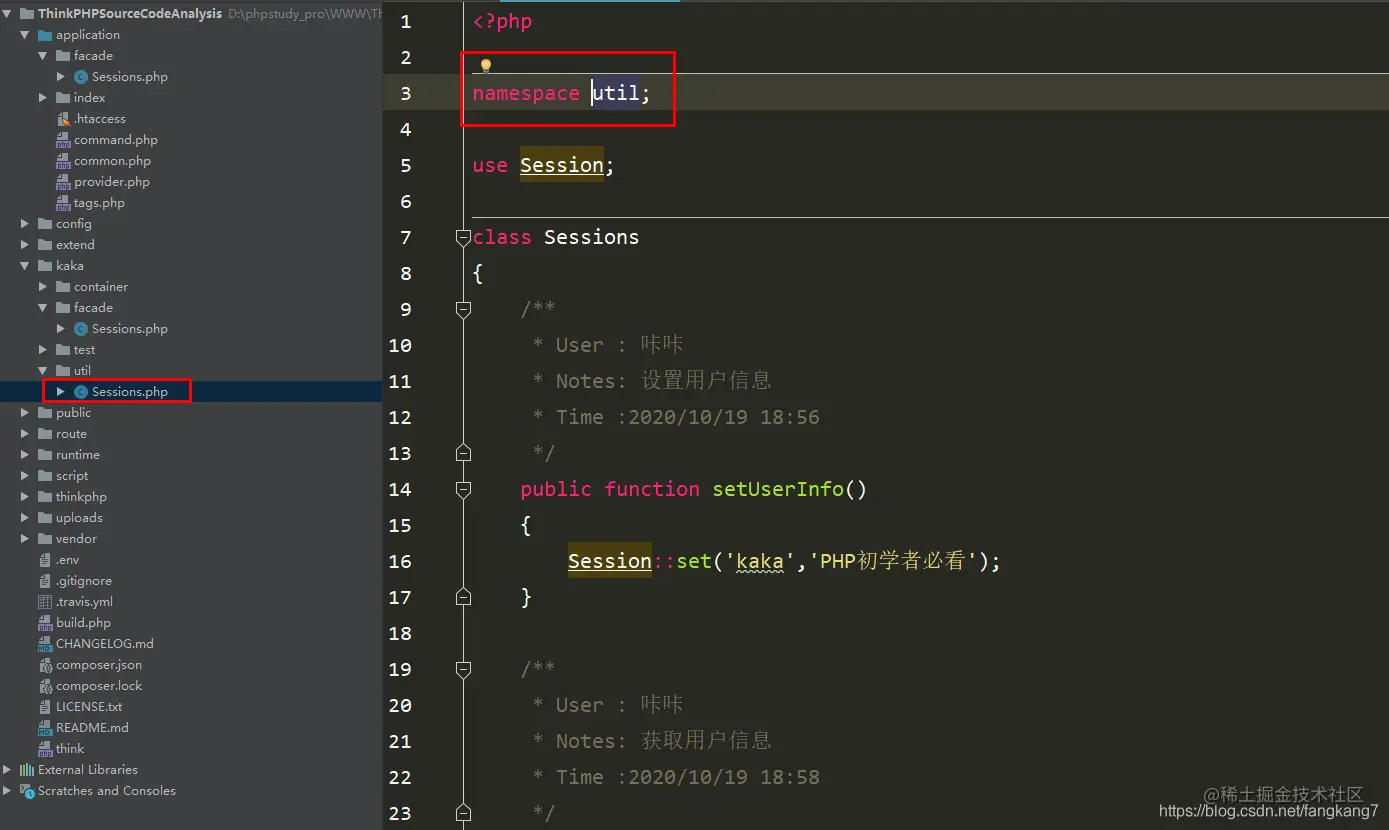Click the 'Time :2020/10/19 18:56' comment on line 12
This screenshot has width=1389, height=830.
(687, 417)
